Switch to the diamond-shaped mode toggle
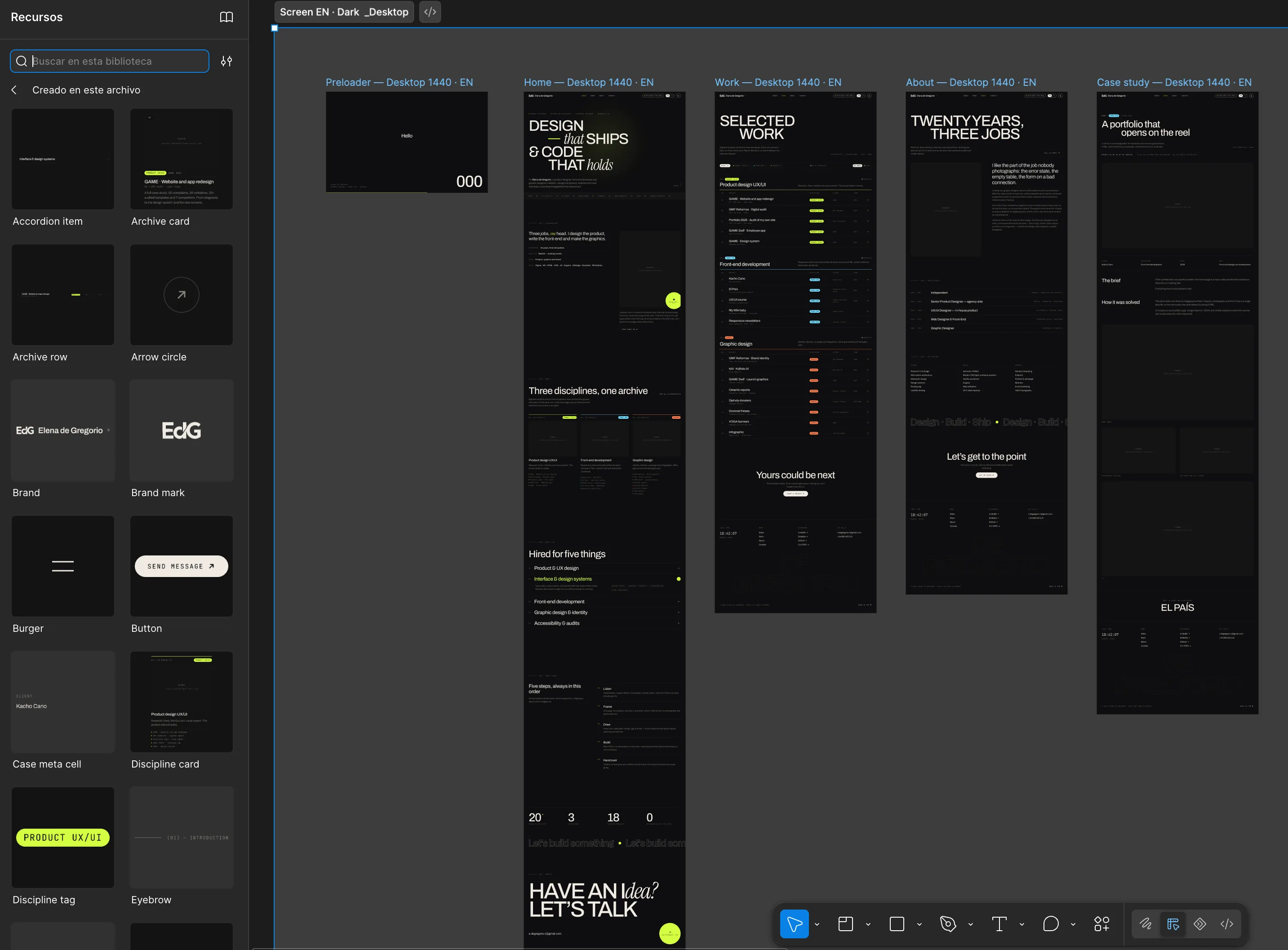Image resolution: width=1288 pixels, height=950 pixels. (x=1200, y=923)
